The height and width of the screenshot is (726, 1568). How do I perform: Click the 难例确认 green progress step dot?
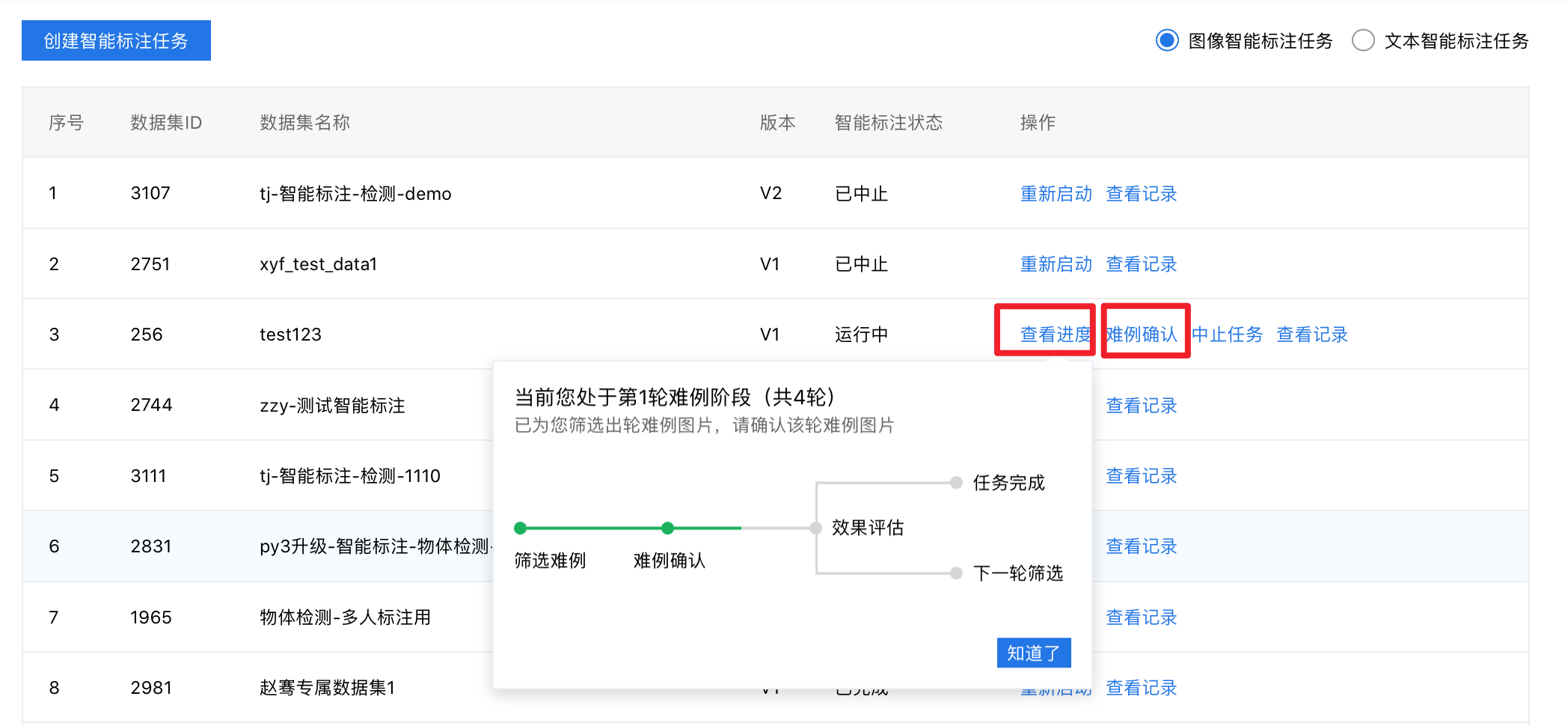[x=668, y=528]
